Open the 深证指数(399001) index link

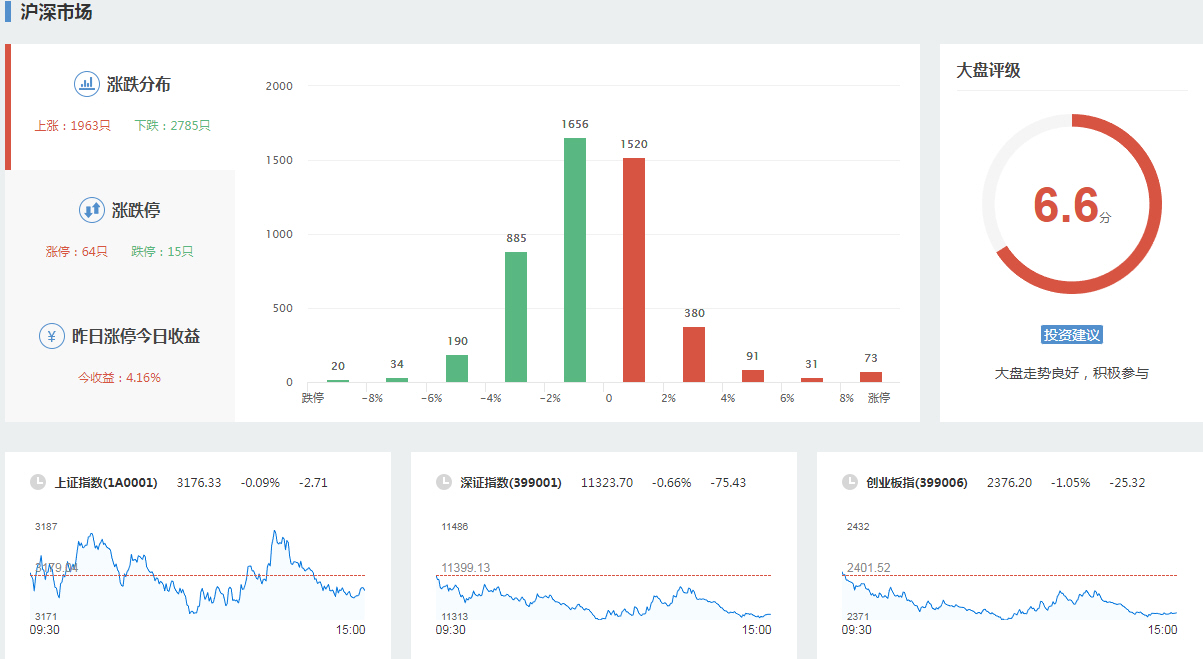tap(511, 483)
